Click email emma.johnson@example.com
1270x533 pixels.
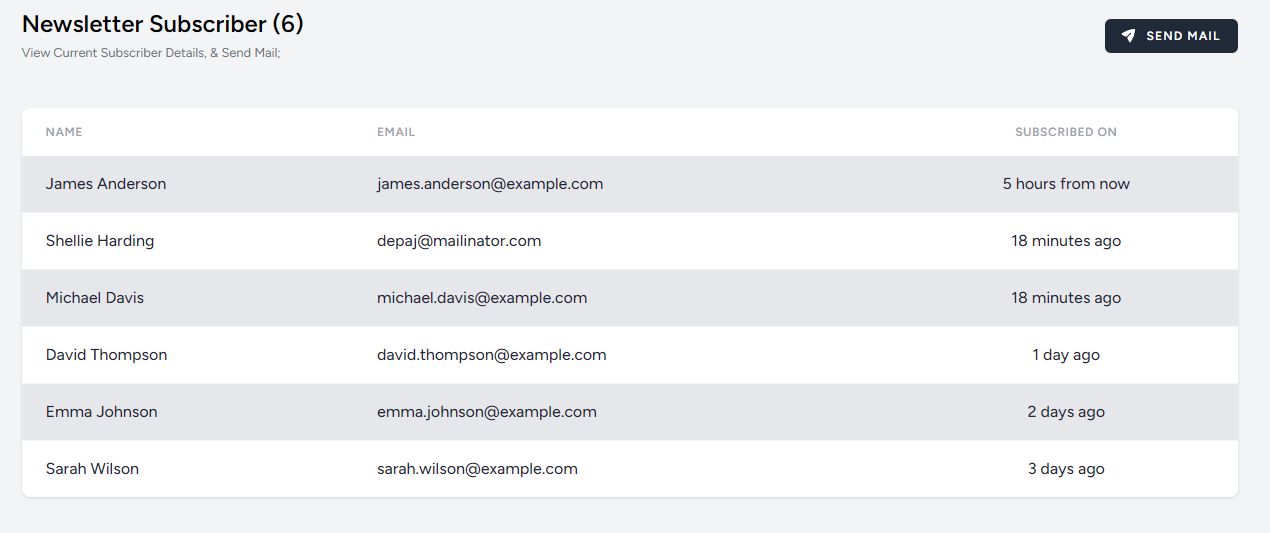487,412
